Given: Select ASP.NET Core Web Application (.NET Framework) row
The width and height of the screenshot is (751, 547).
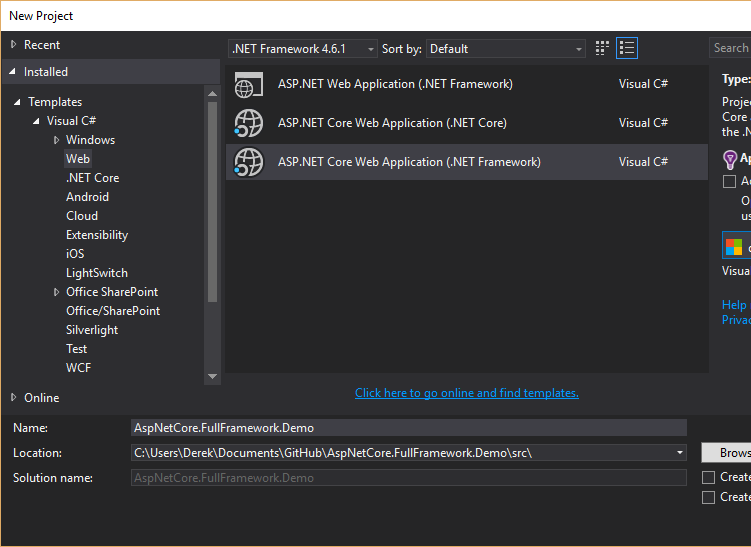Looking at the screenshot, I should coord(467,162).
